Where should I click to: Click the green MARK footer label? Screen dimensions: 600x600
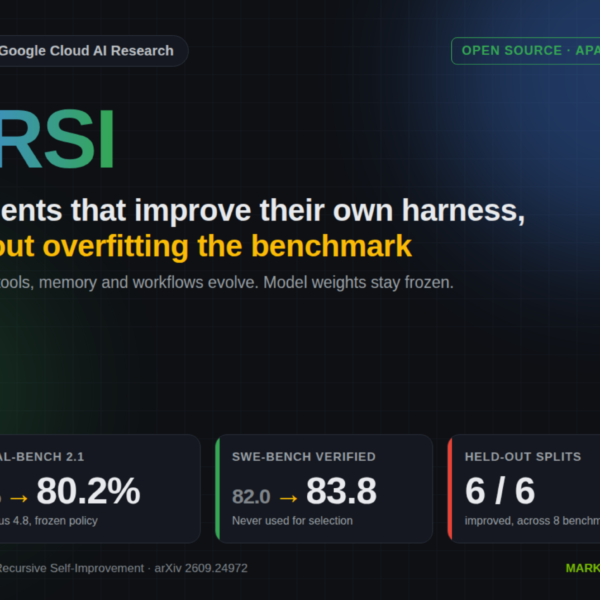(582, 568)
